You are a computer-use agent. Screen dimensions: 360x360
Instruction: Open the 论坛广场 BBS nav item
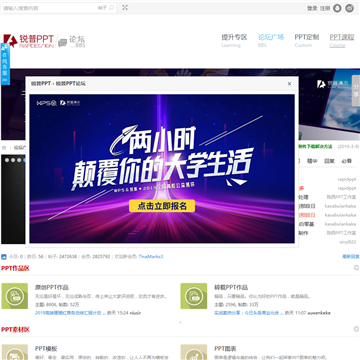click(x=271, y=41)
